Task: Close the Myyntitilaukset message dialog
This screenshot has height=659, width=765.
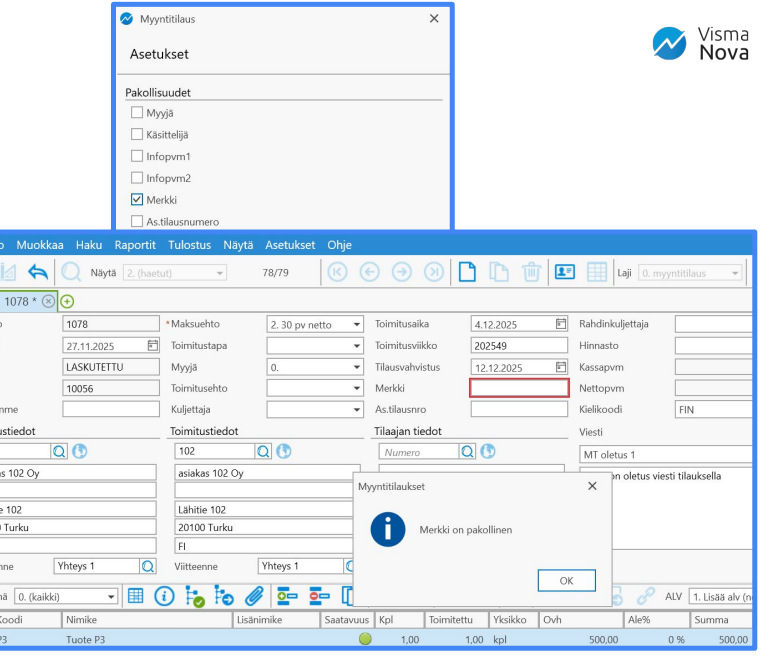Action: click(x=592, y=486)
